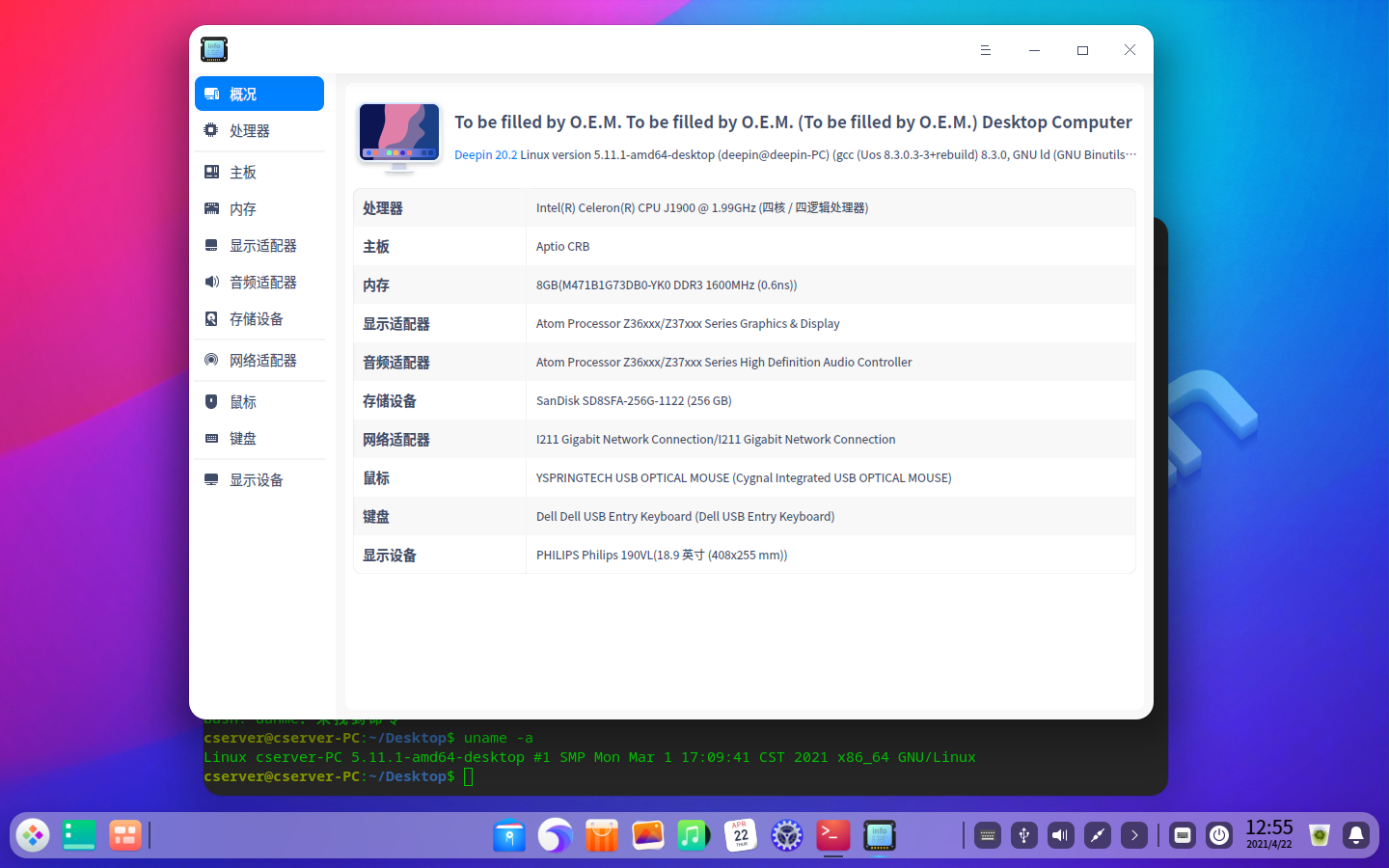Screen dimensions: 1389x868
Task: Select the Intel Celeron J1900 processor value
Action: click(702, 207)
